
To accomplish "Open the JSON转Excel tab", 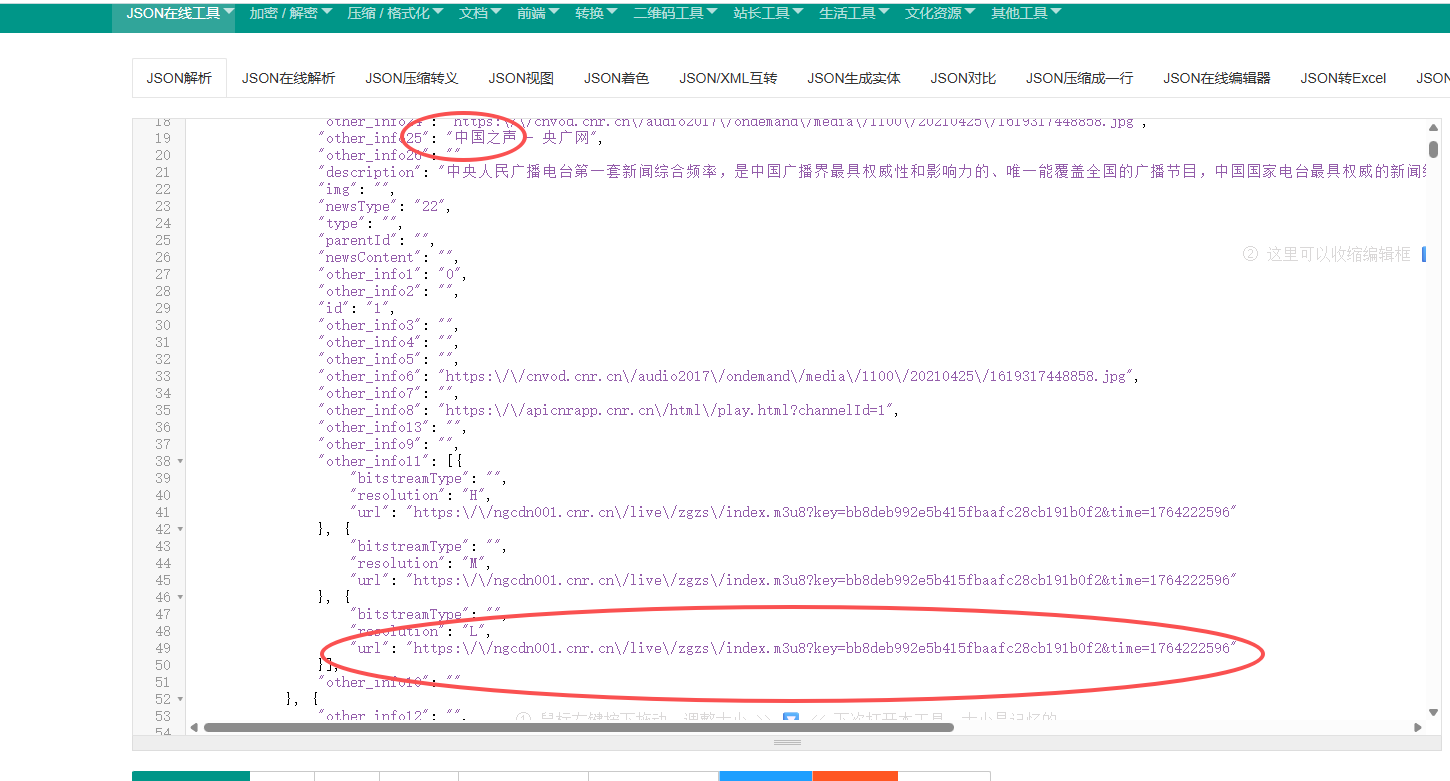I will click(1343, 78).
